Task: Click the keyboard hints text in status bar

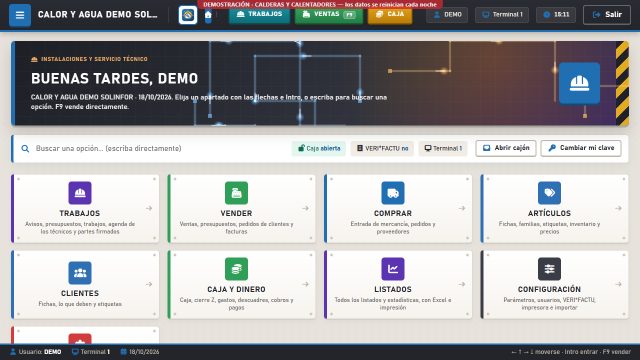Action: click(571, 352)
